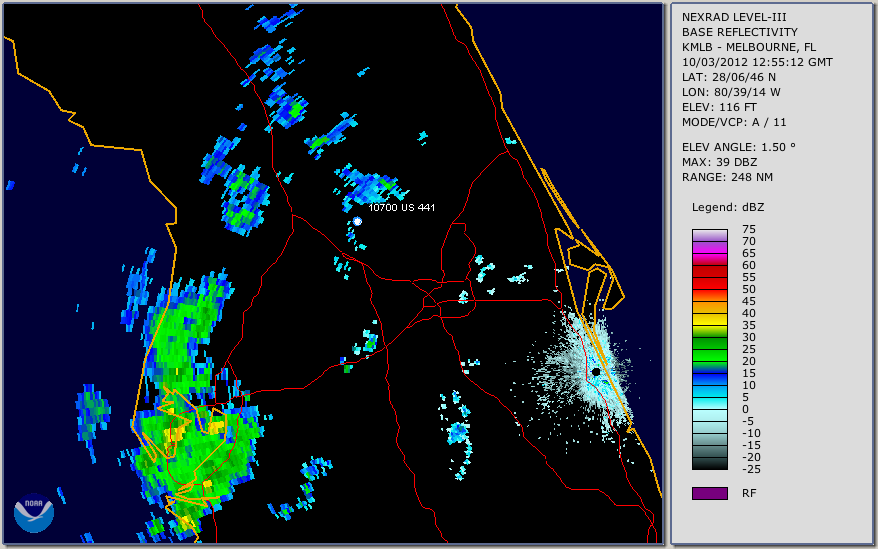Image resolution: width=878 pixels, height=549 pixels.
Task: Click the 75 dBZ lavender legend color
Action: [x=710, y=235]
